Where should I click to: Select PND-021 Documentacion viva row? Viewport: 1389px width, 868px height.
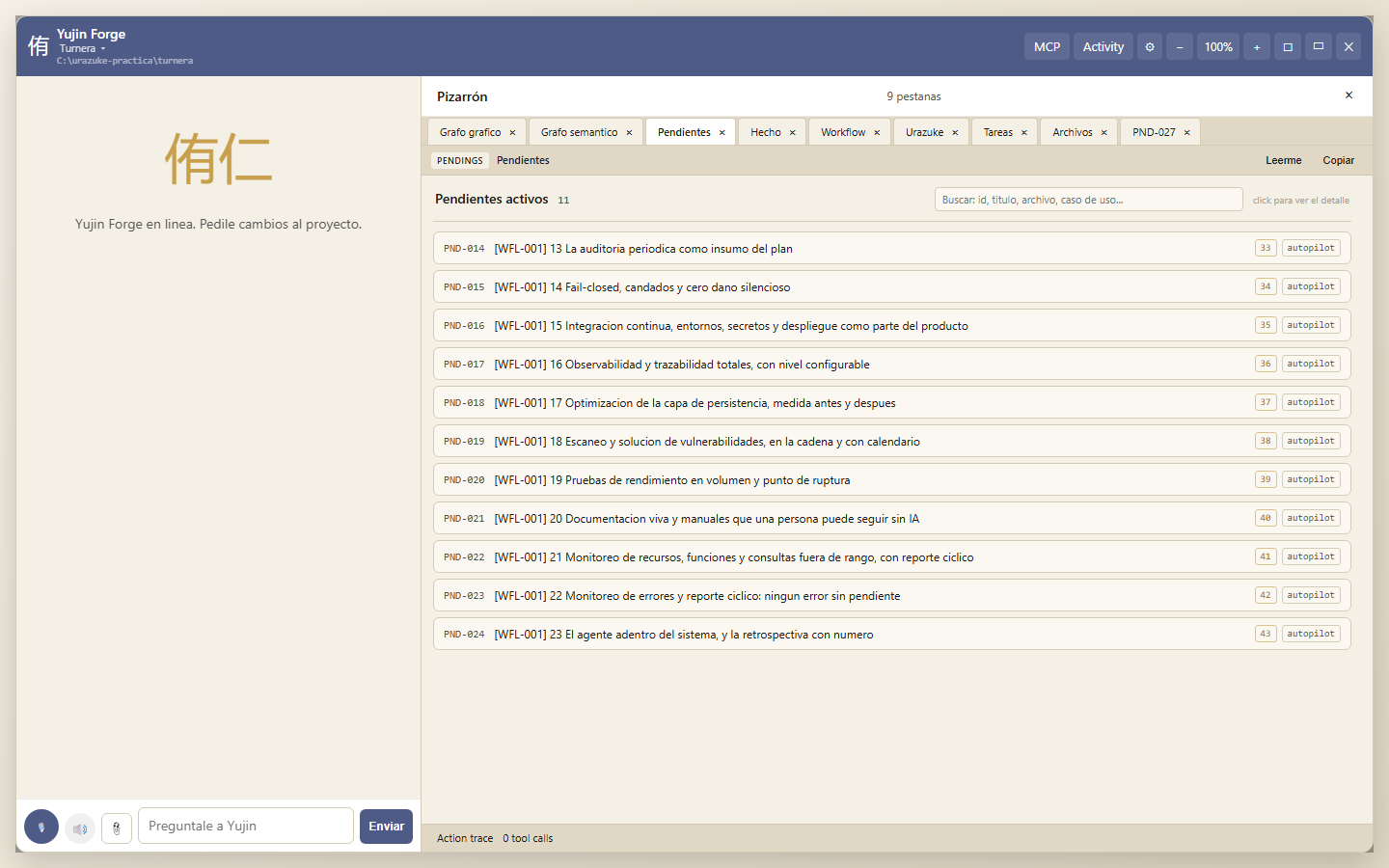[x=892, y=518]
